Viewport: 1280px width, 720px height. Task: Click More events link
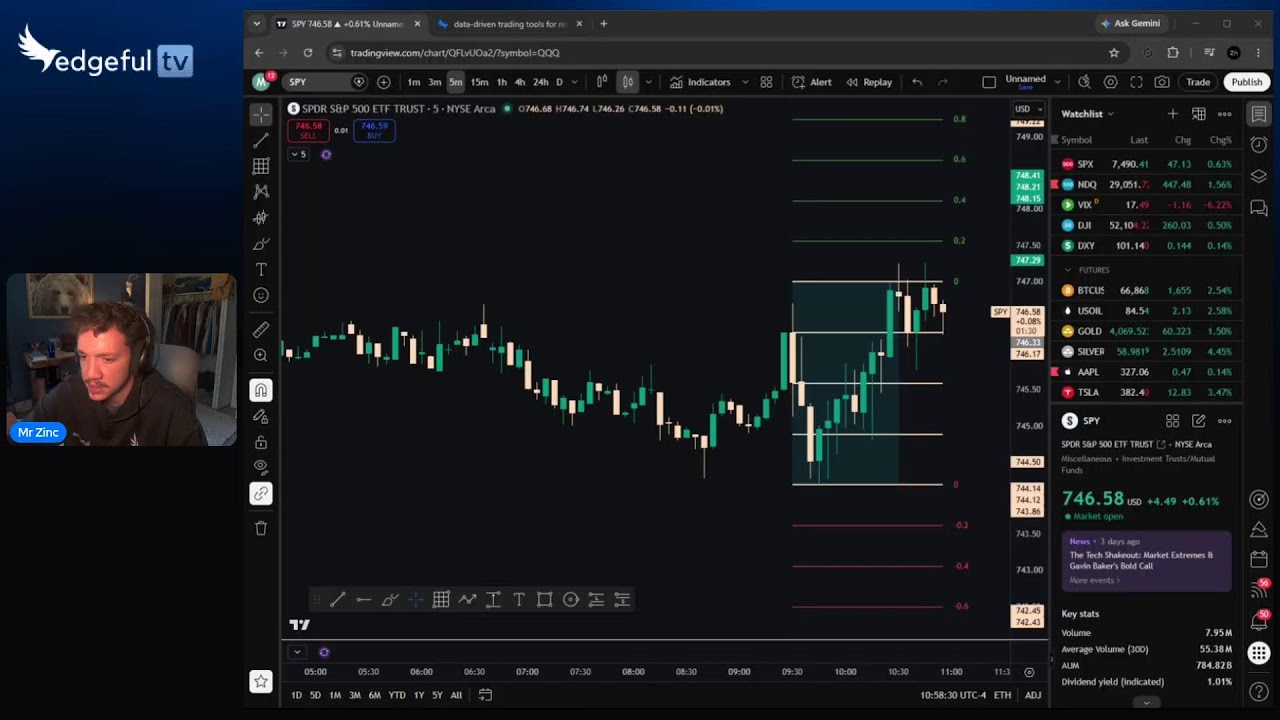[1095, 580]
